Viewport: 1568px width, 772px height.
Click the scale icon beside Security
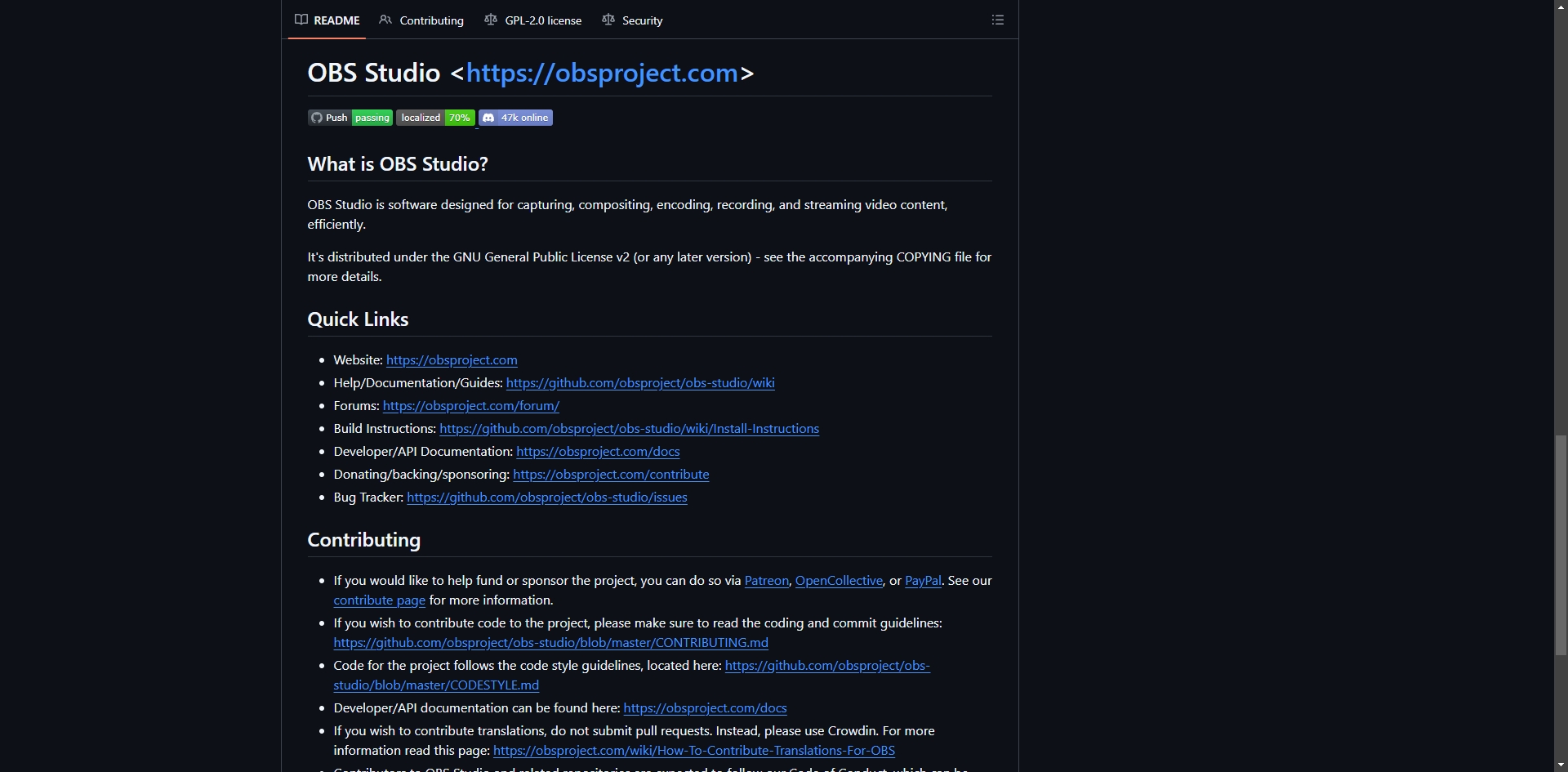pos(608,20)
